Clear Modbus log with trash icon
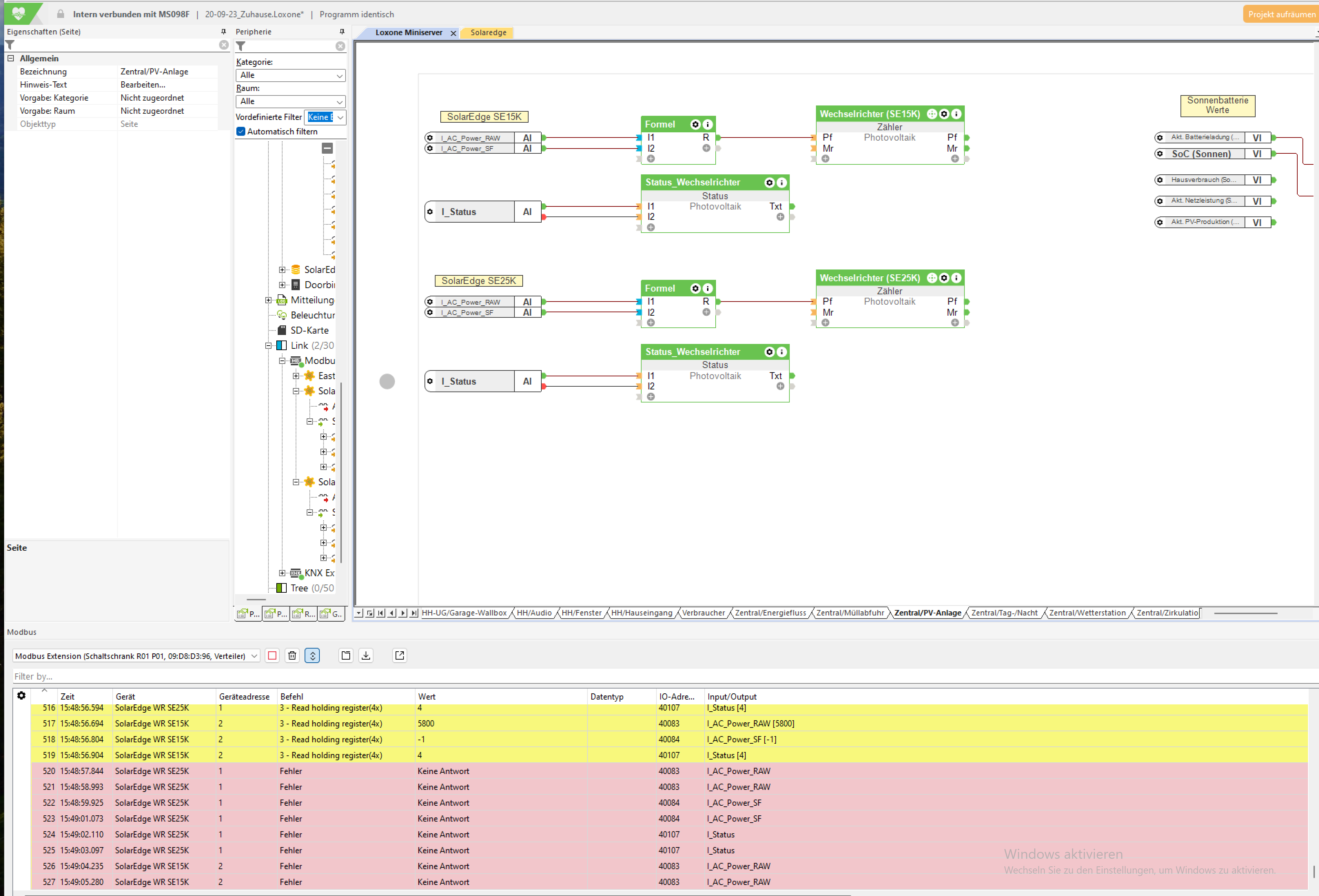The width and height of the screenshot is (1319, 896). [x=292, y=655]
